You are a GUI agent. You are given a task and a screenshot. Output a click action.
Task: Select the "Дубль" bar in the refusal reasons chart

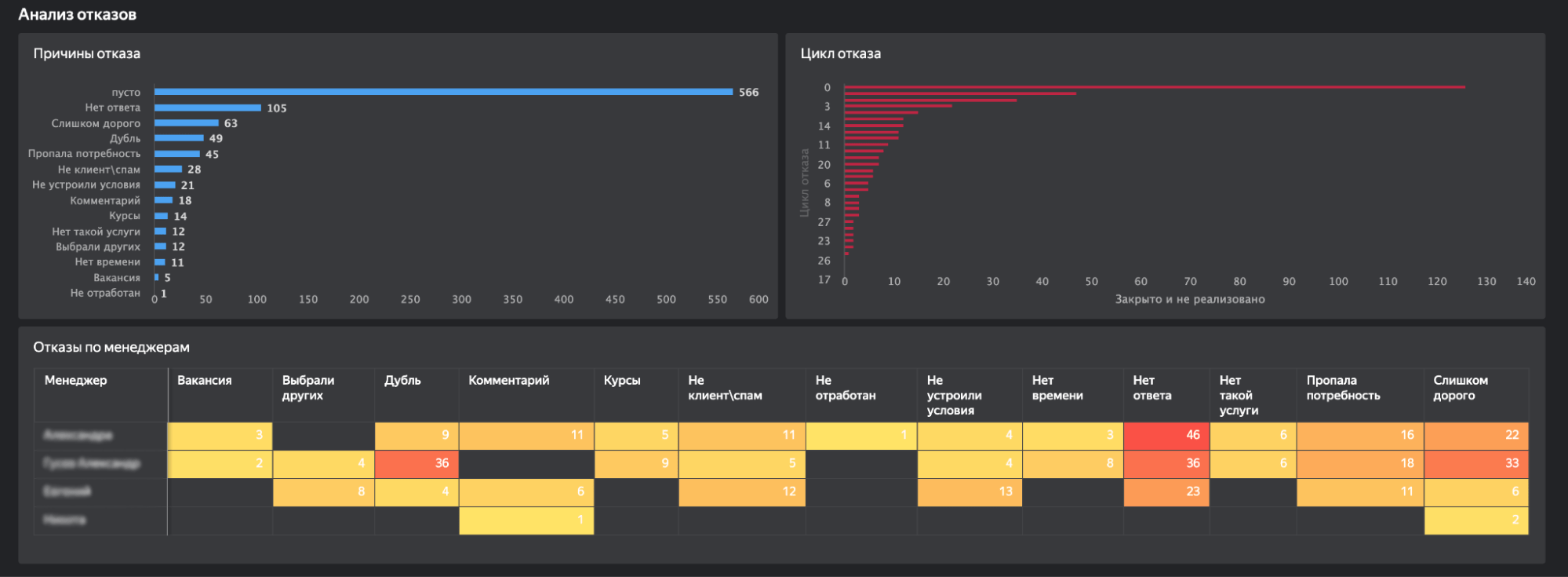pos(179,138)
